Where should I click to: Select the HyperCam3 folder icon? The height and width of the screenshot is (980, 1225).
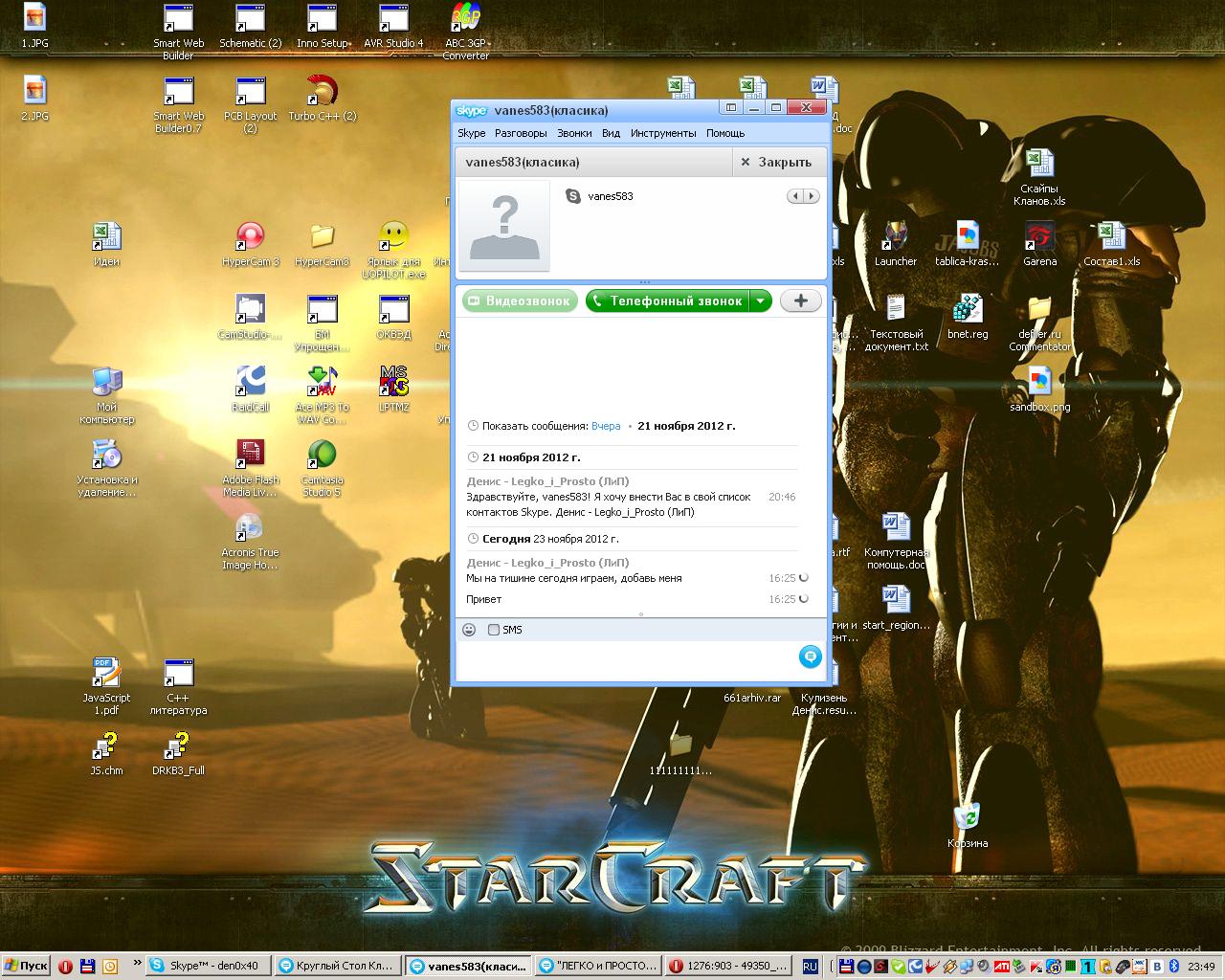pos(323,245)
